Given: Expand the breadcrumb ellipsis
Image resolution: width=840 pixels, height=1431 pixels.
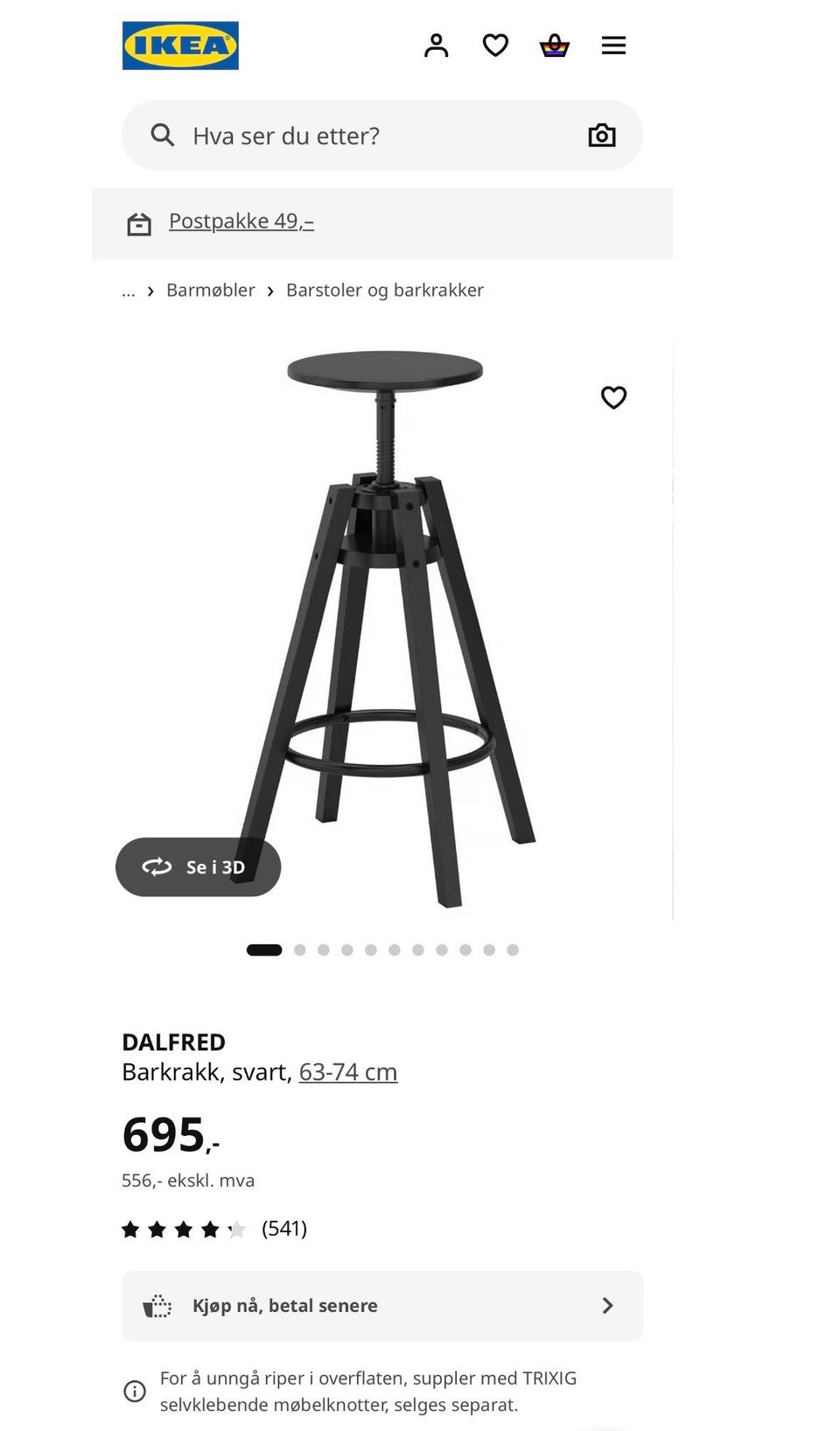Looking at the screenshot, I should point(129,291).
